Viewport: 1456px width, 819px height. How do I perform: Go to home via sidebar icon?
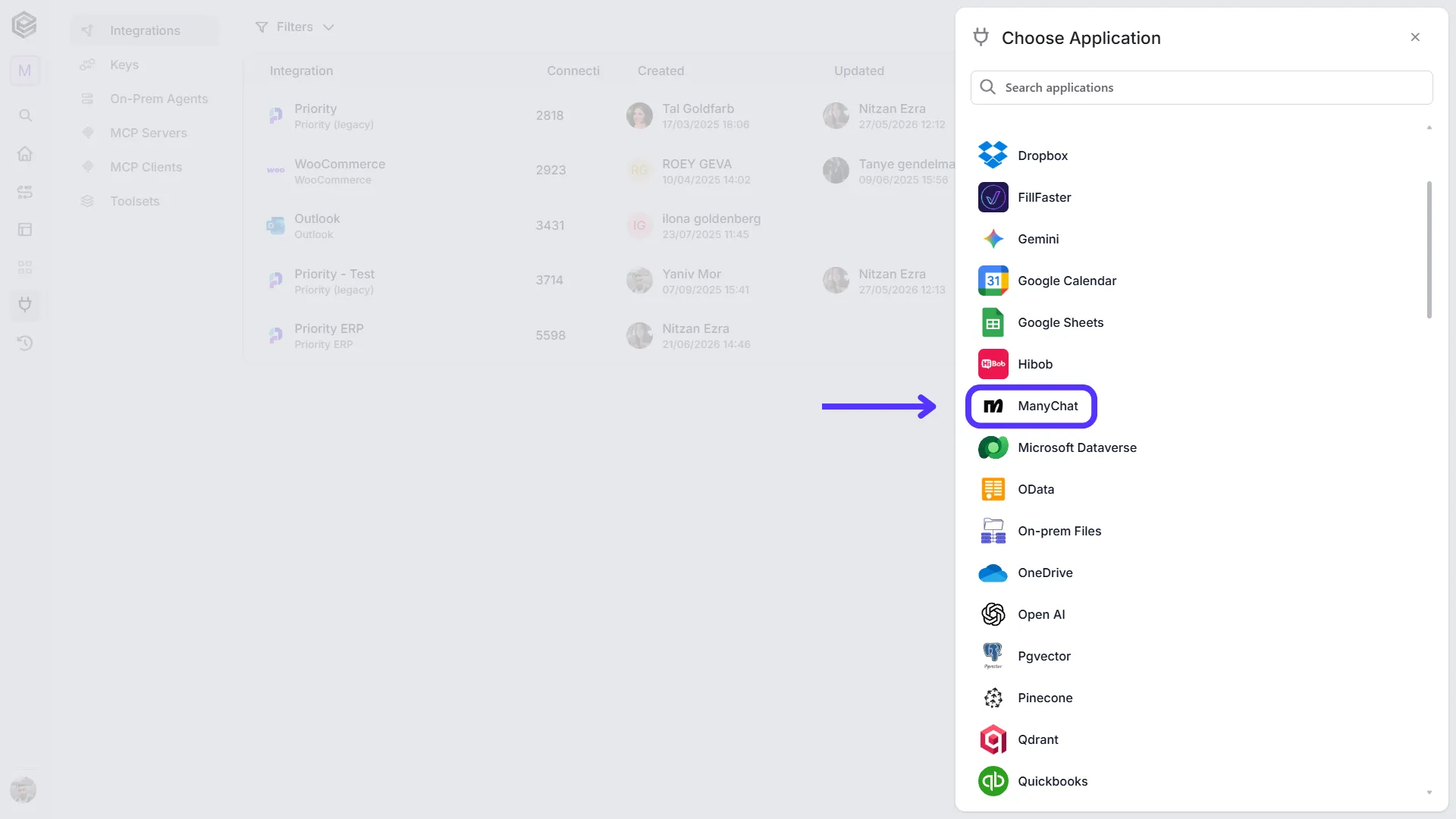click(25, 153)
